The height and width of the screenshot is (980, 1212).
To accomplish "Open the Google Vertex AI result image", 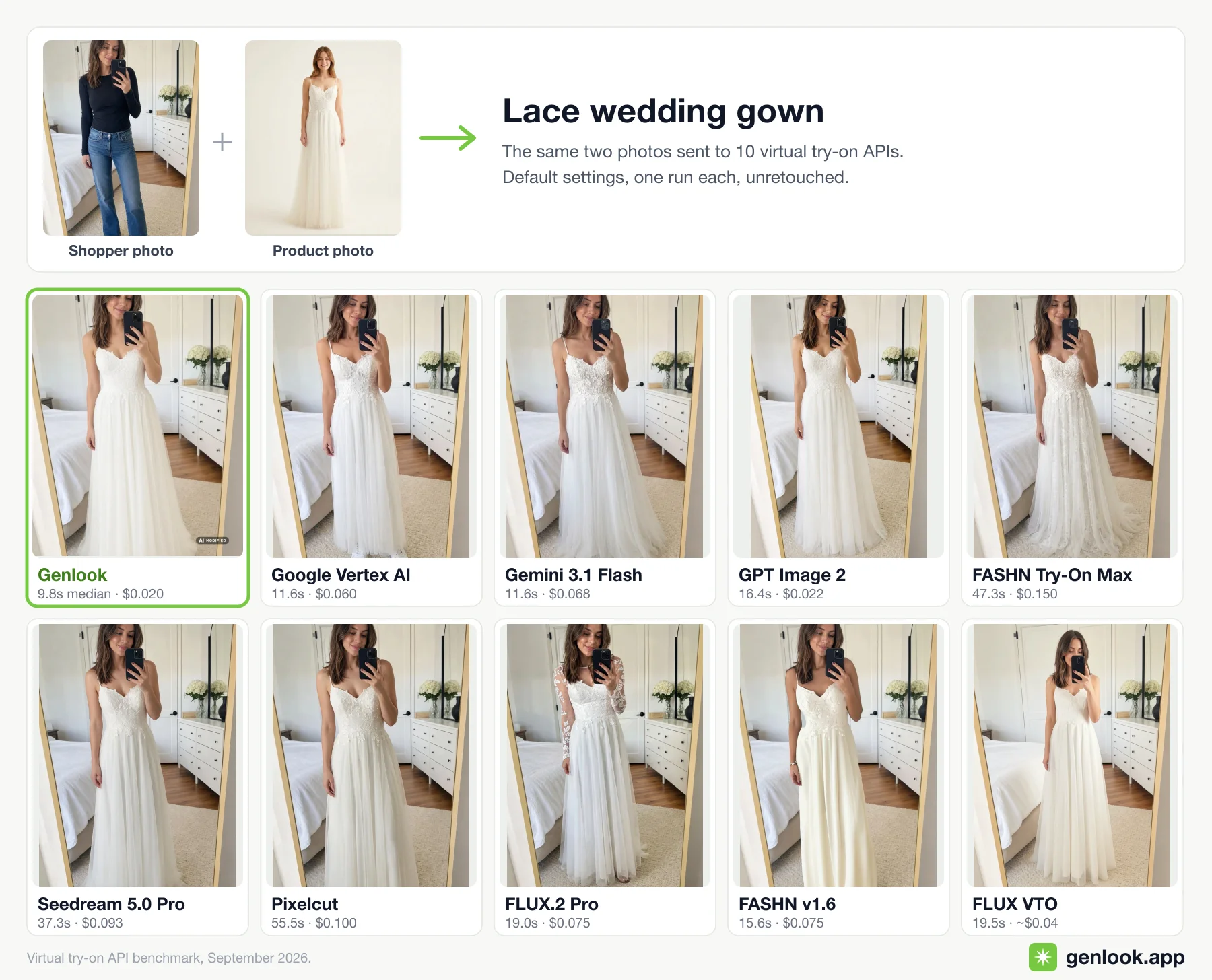I will click(x=371, y=426).
